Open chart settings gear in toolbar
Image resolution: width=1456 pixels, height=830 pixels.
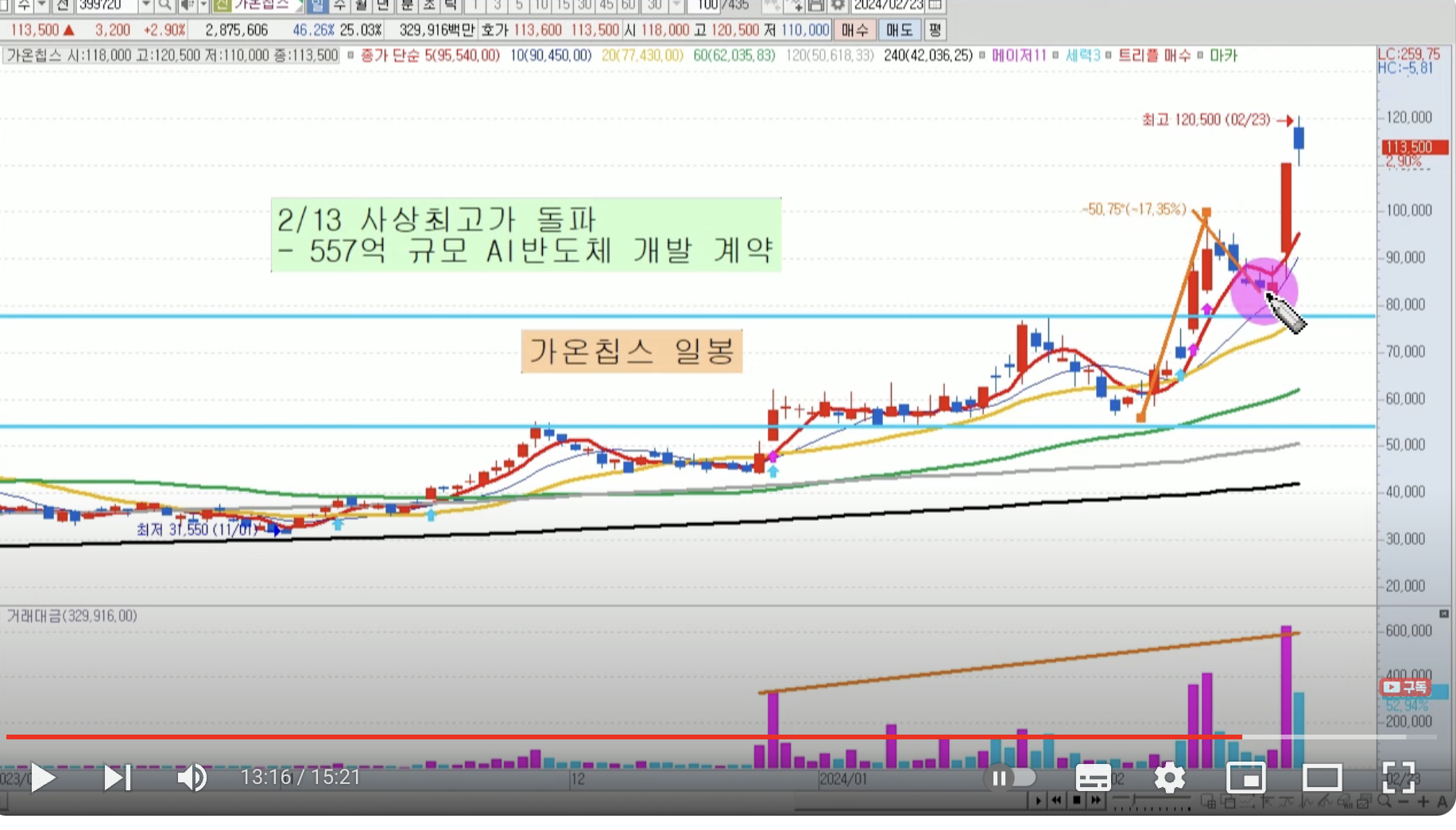(838, 6)
